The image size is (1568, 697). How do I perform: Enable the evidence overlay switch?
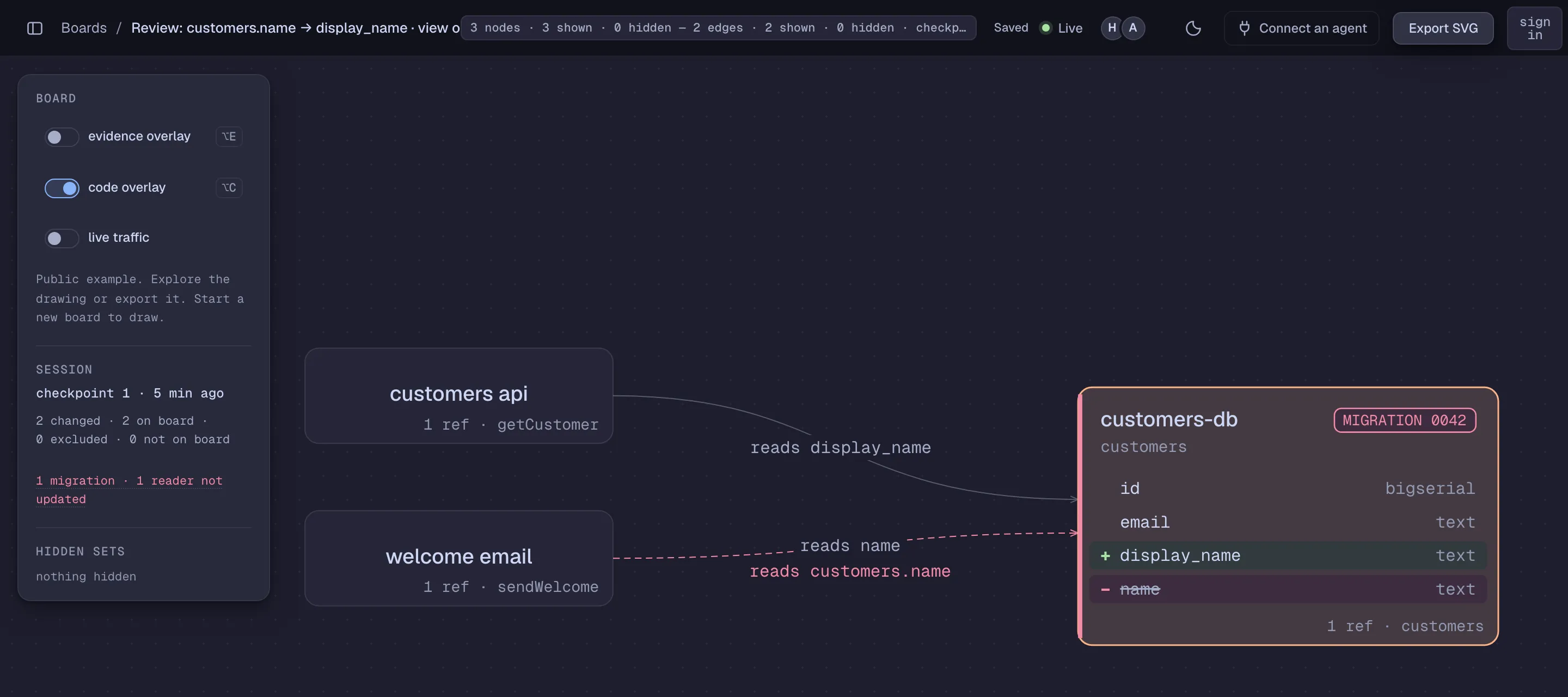pyautogui.click(x=62, y=137)
